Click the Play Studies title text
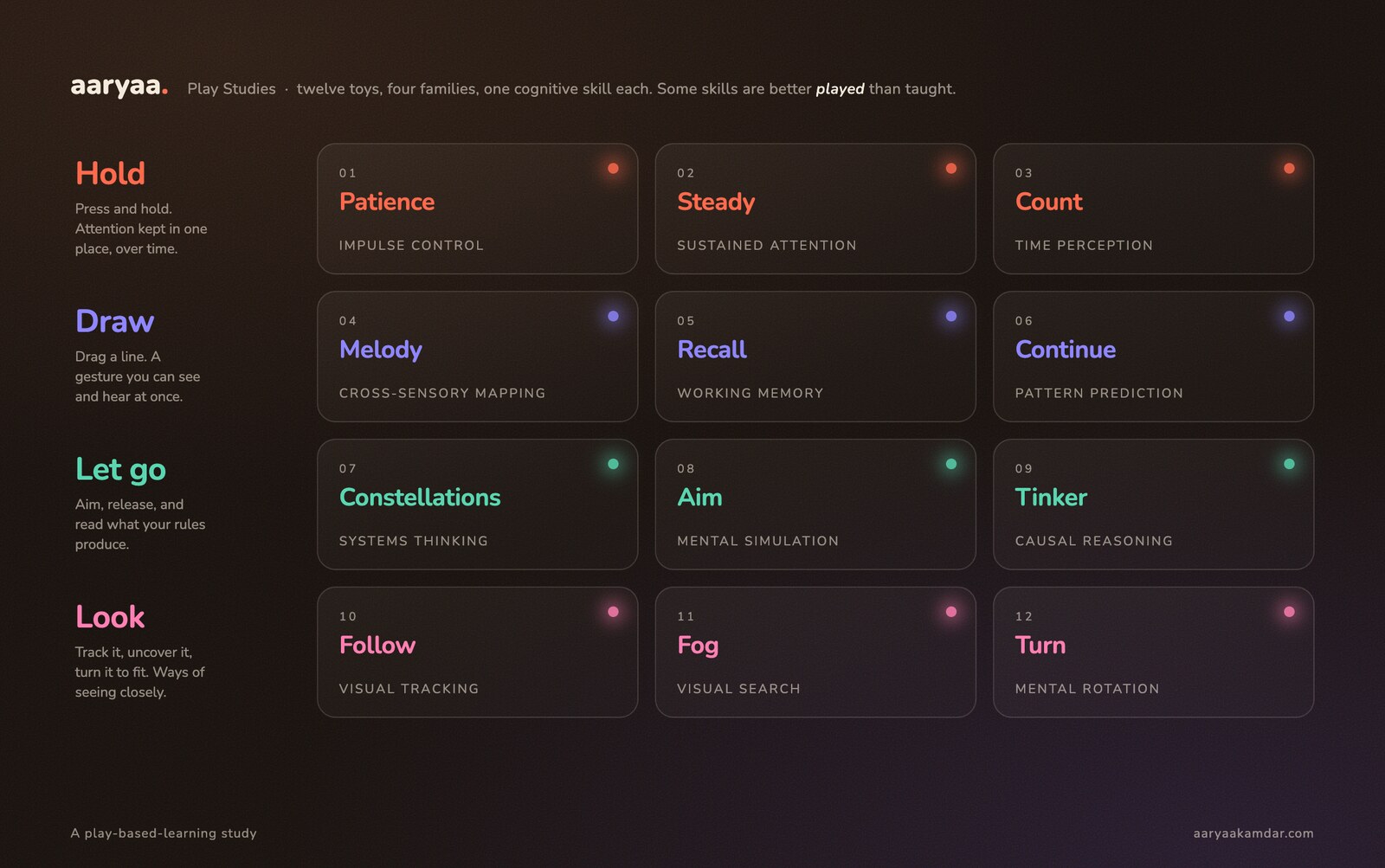Image resolution: width=1385 pixels, height=868 pixels. coord(231,89)
